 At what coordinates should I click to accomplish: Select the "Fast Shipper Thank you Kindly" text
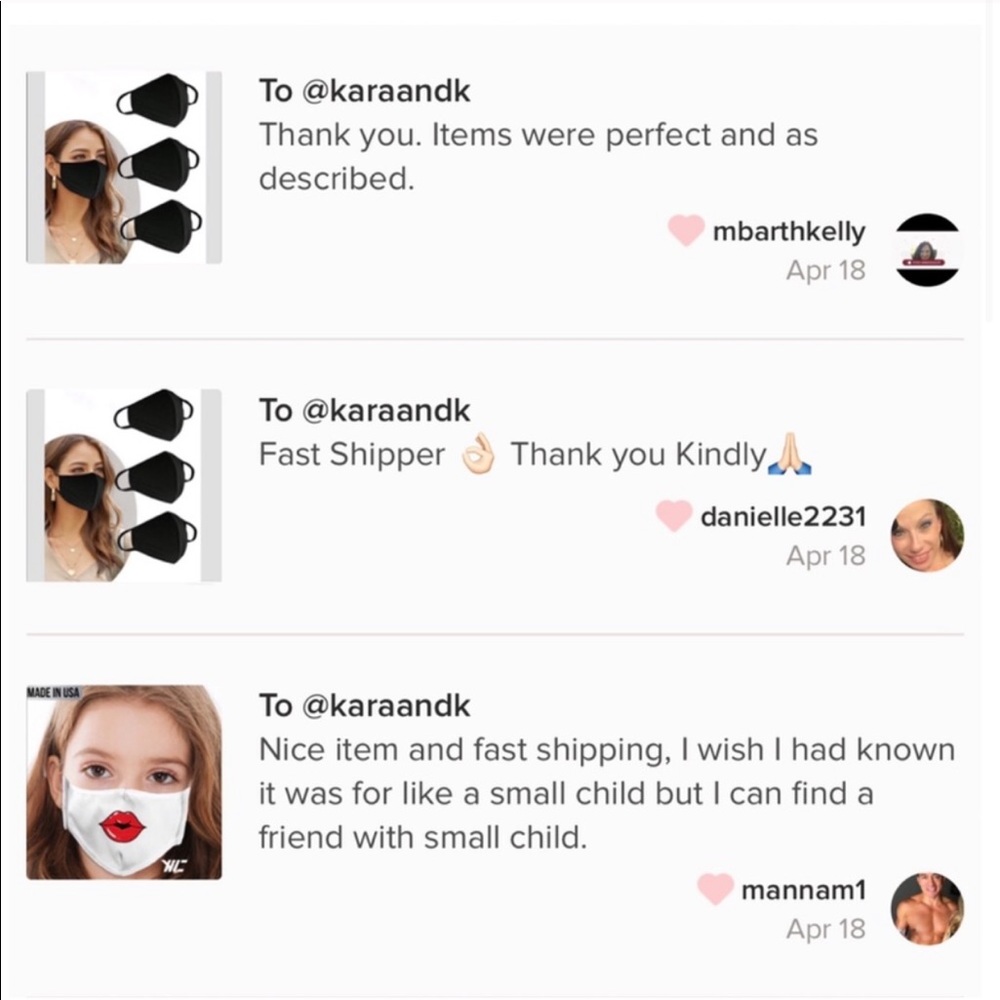tap(535, 455)
